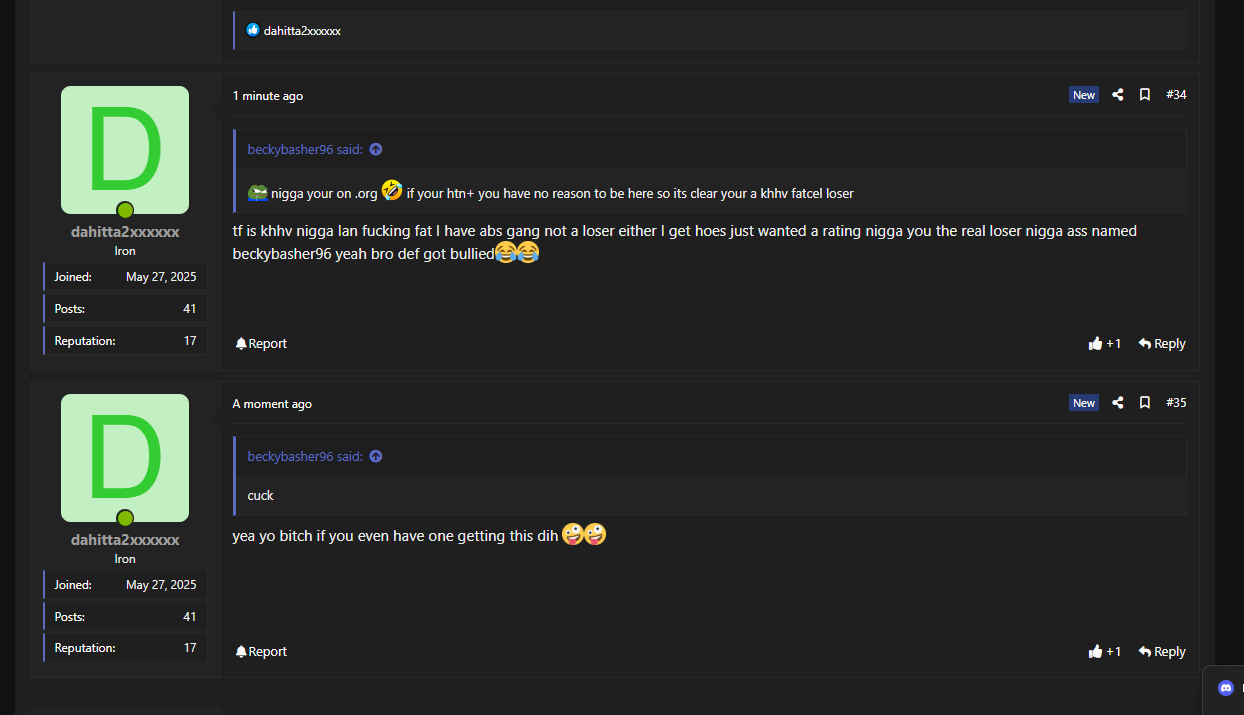Report post #35 with bell icon
Image resolution: width=1244 pixels, height=715 pixels.
tap(261, 651)
